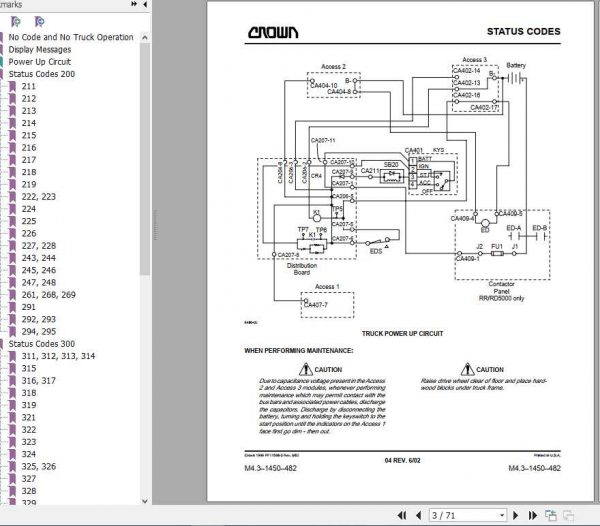The width and height of the screenshot is (600, 526).
Task: Click the bookmark icon beside 212
Action: point(13,99)
